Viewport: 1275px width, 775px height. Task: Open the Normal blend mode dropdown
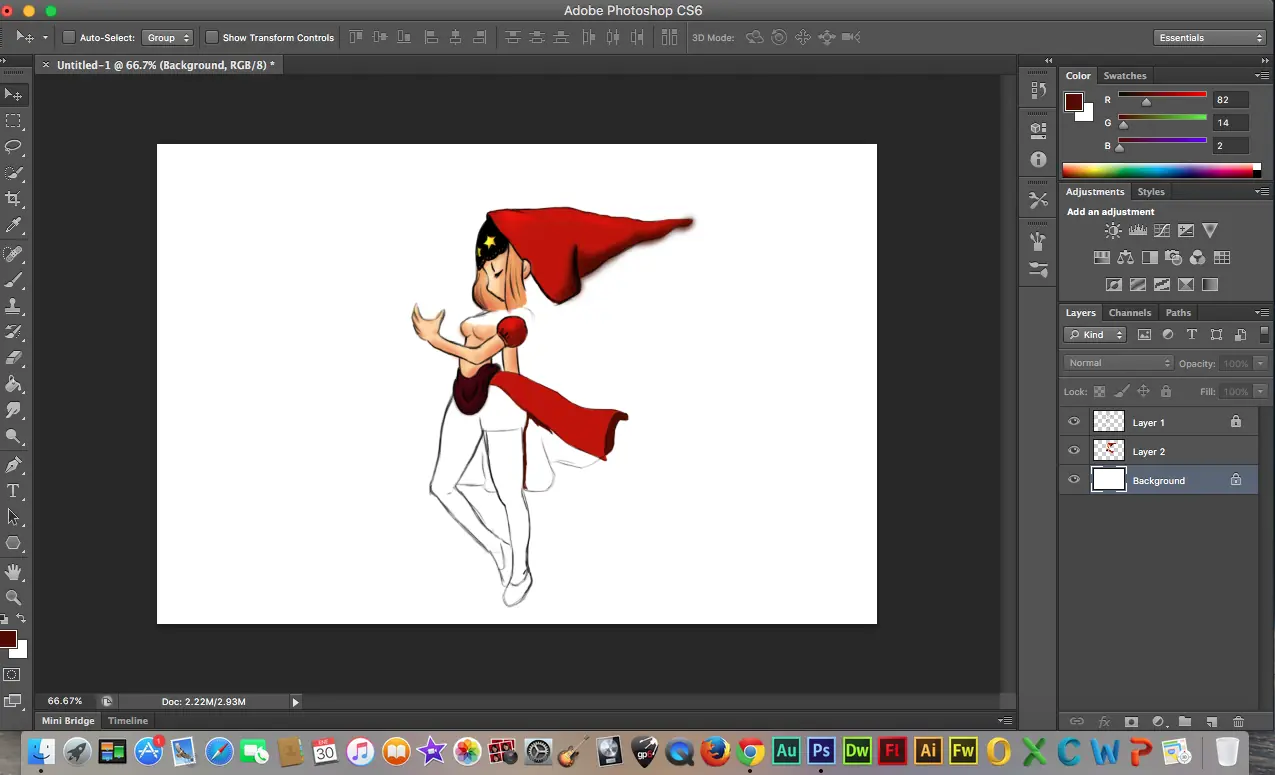(1119, 363)
